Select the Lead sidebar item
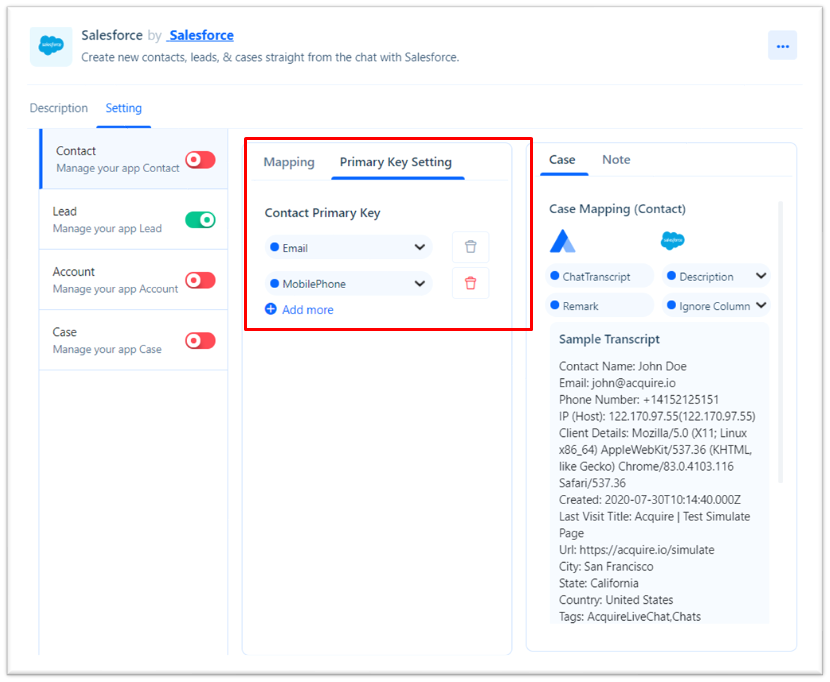 click(x=134, y=219)
